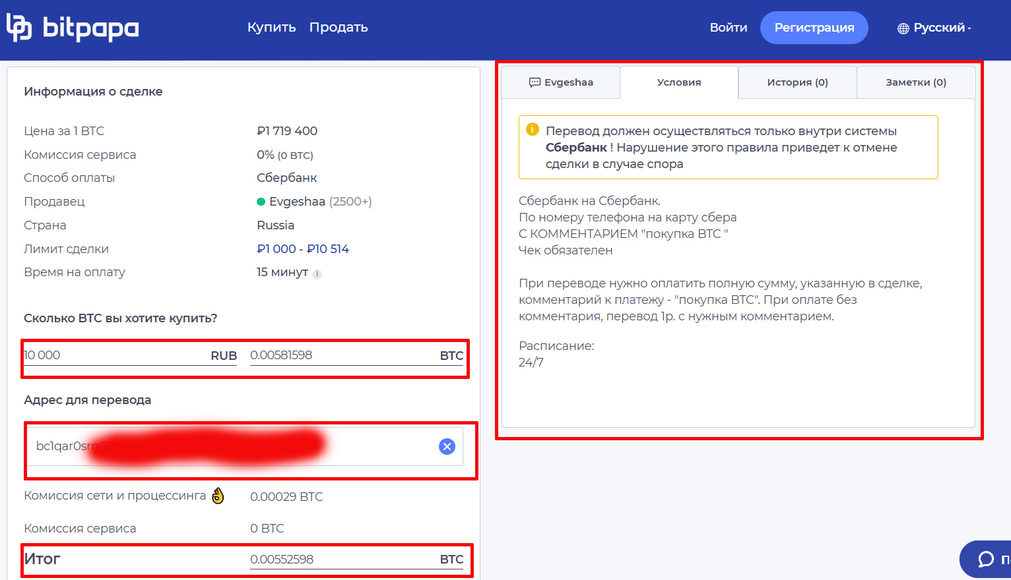Click the info icon beside 15 минут
Screen dimensions: 1011x580
tap(317, 273)
